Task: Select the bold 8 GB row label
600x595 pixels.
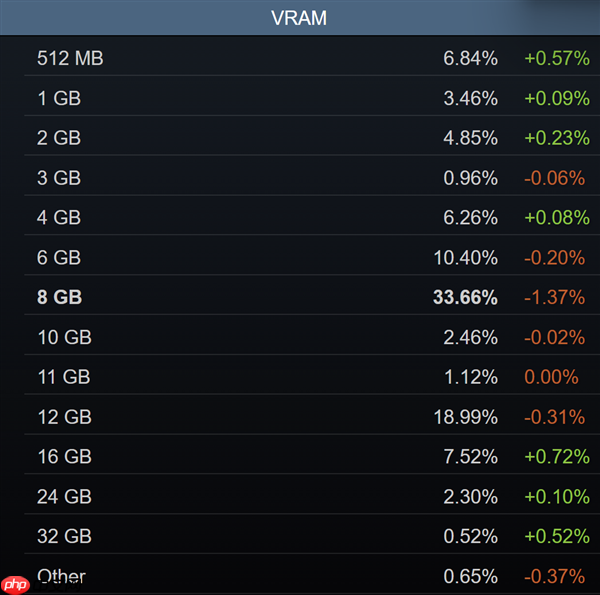Action: coord(60,297)
